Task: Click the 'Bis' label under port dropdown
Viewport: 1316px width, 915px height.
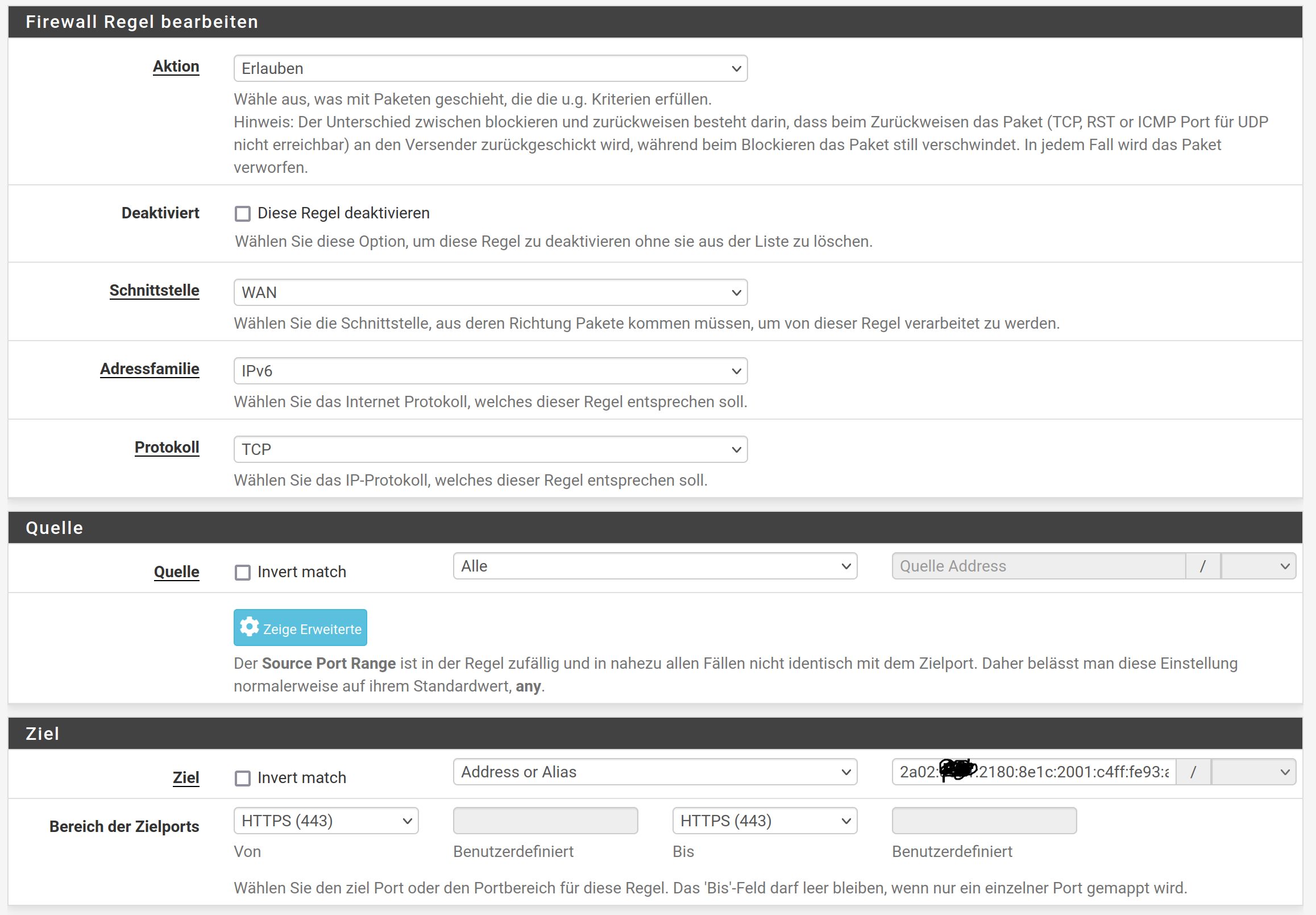Action: tap(683, 852)
